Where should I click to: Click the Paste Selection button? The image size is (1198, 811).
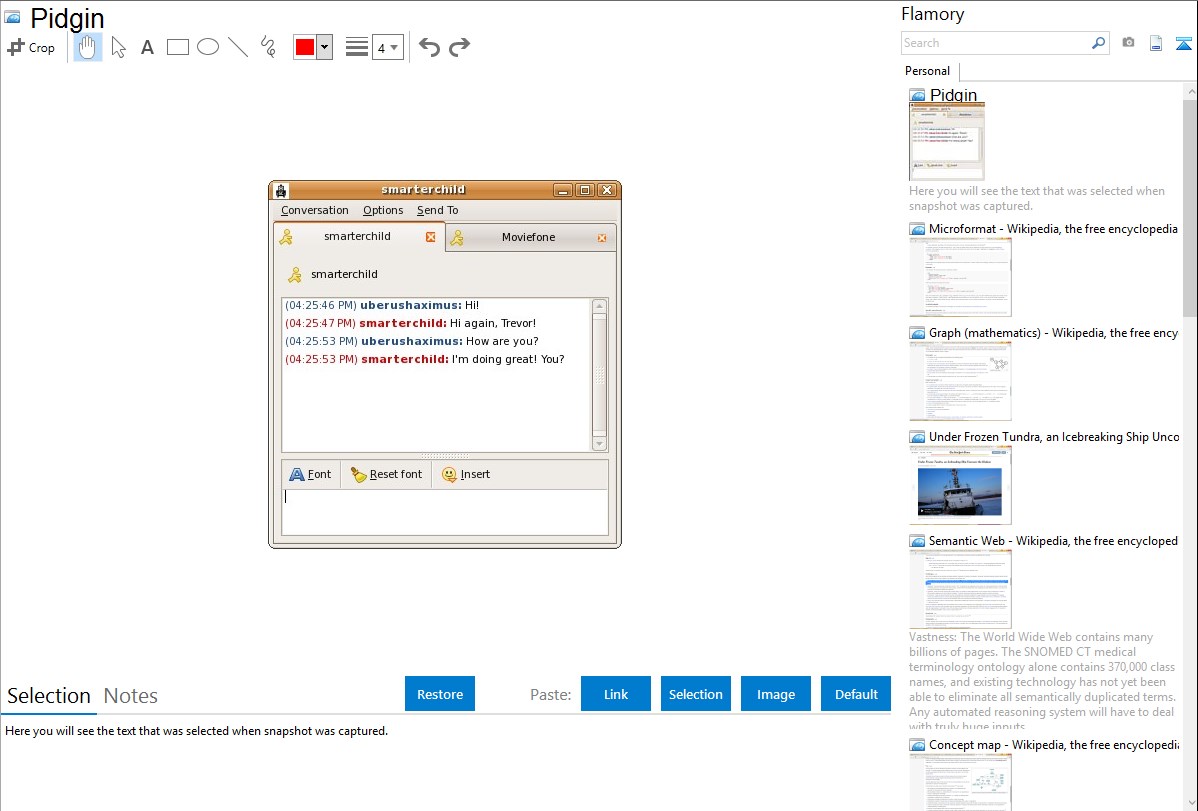[695, 694]
